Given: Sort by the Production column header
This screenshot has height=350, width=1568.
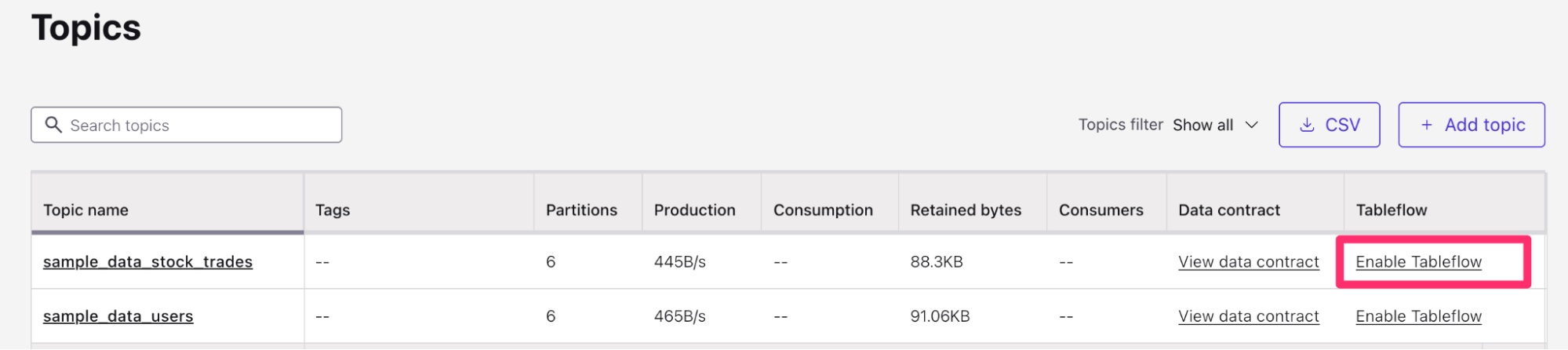Looking at the screenshot, I should pos(694,210).
